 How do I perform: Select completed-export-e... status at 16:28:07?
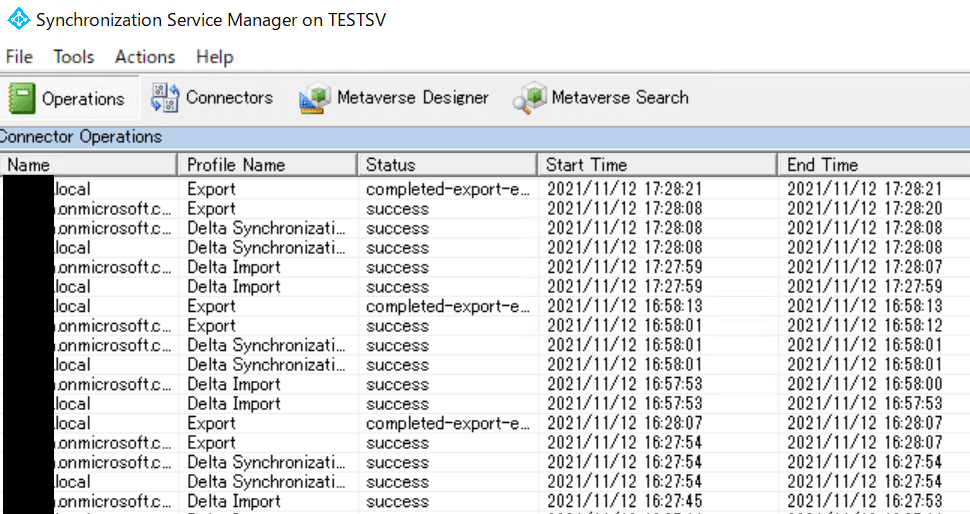pos(448,424)
